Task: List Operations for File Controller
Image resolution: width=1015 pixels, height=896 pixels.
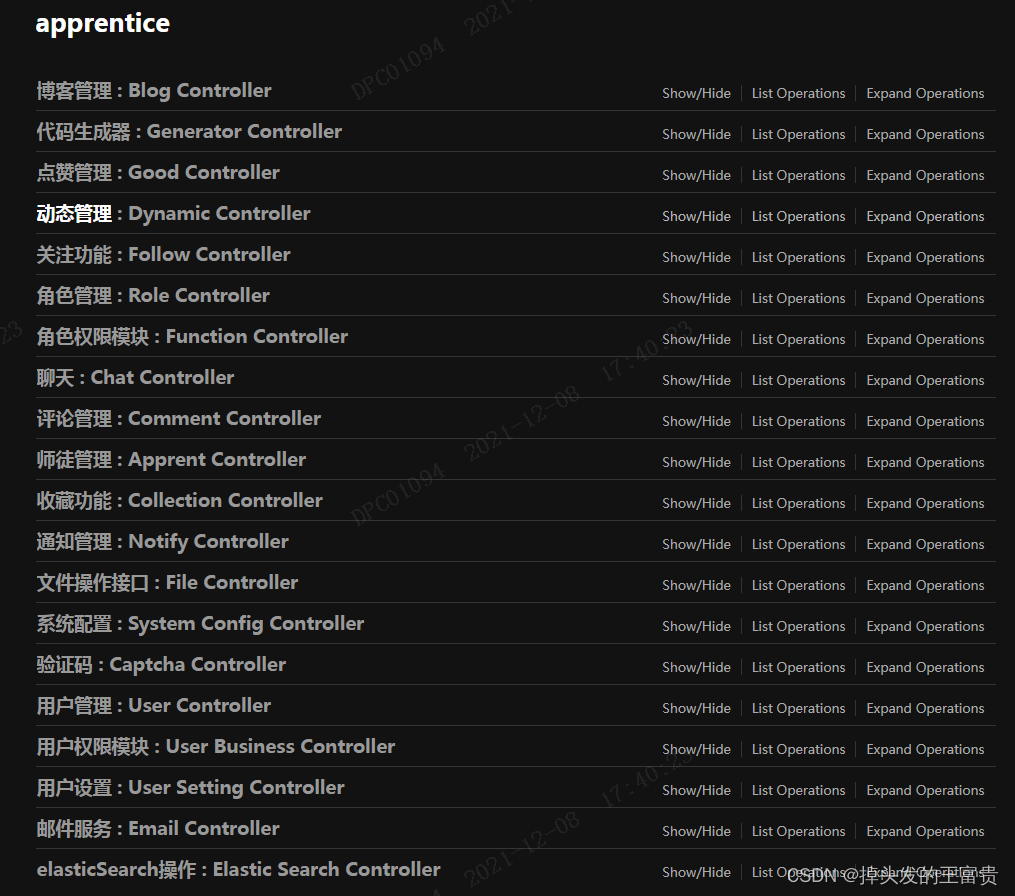Action: pyautogui.click(x=798, y=585)
